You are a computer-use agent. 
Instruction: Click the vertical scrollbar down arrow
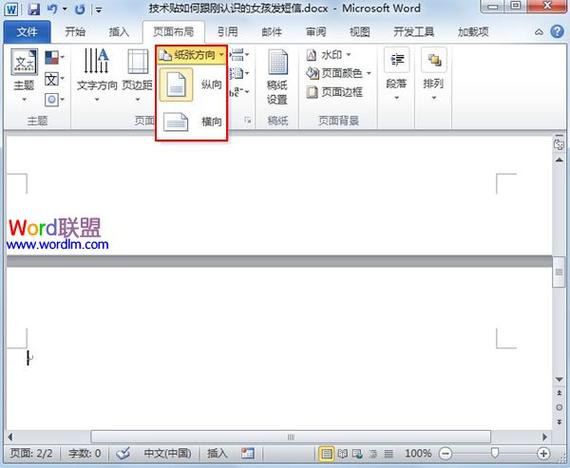559,380
